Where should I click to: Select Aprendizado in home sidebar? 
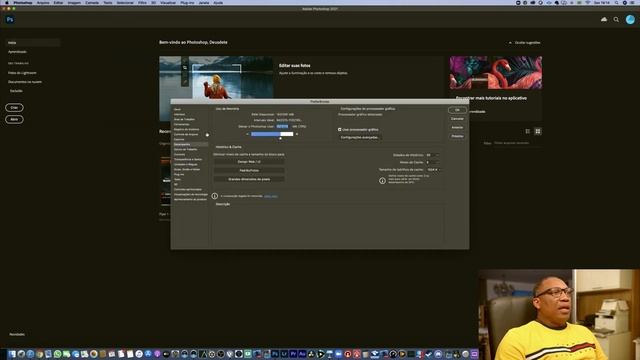[17, 52]
